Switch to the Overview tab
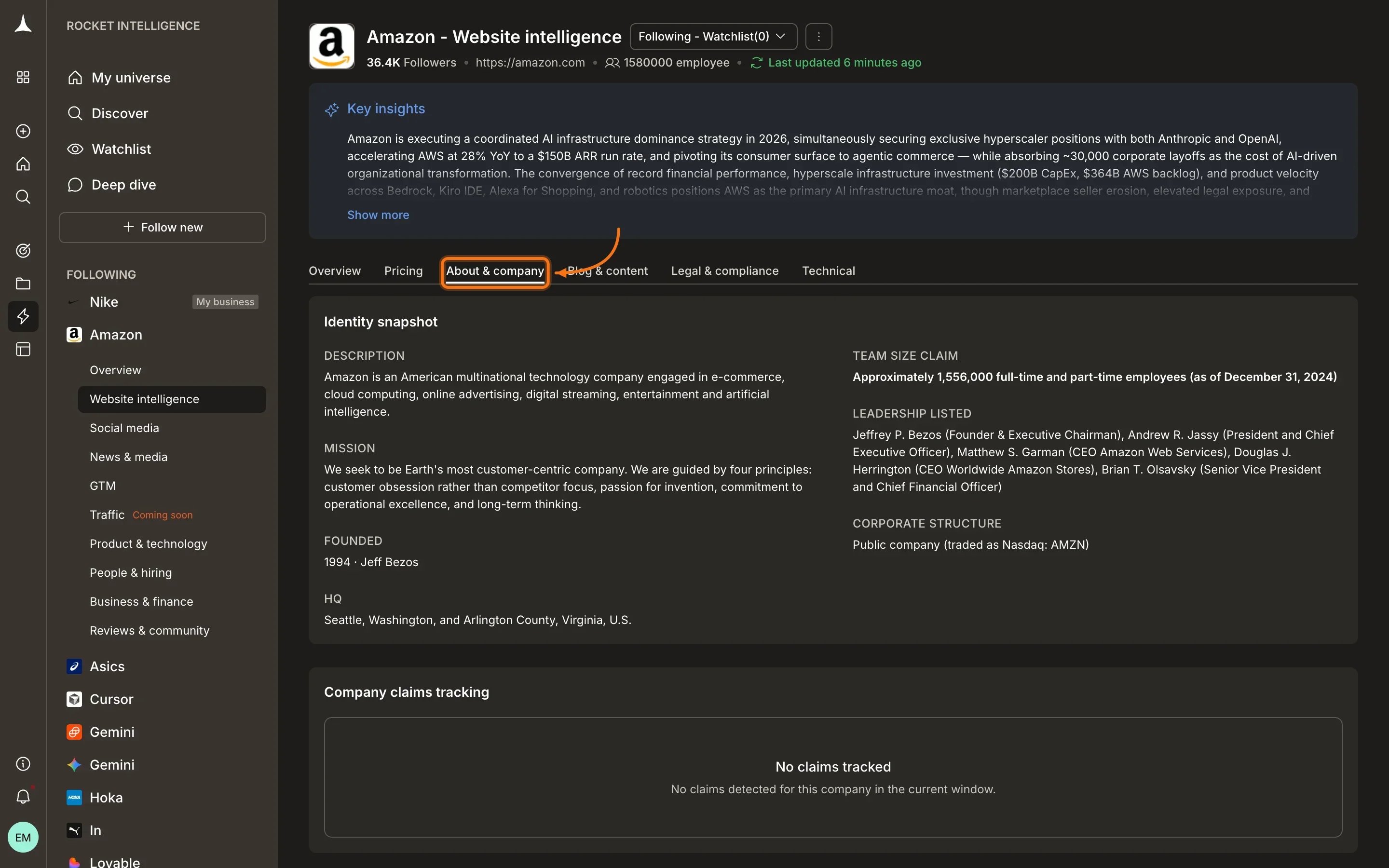 (x=335, y=271)
